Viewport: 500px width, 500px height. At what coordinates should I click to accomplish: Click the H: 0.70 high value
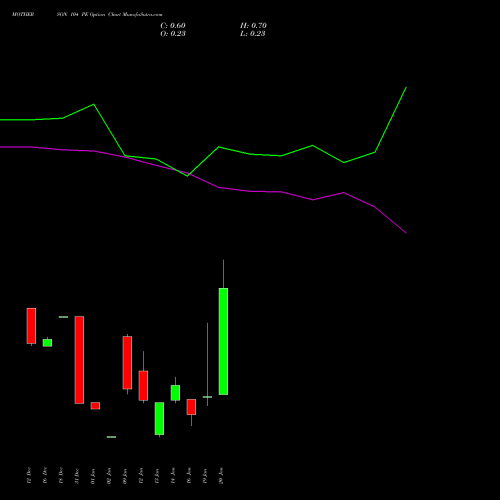click(253, 25)
